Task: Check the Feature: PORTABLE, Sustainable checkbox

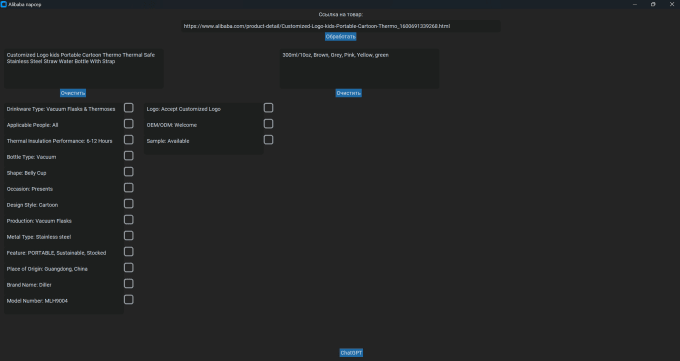Action: tap(128, 252)
